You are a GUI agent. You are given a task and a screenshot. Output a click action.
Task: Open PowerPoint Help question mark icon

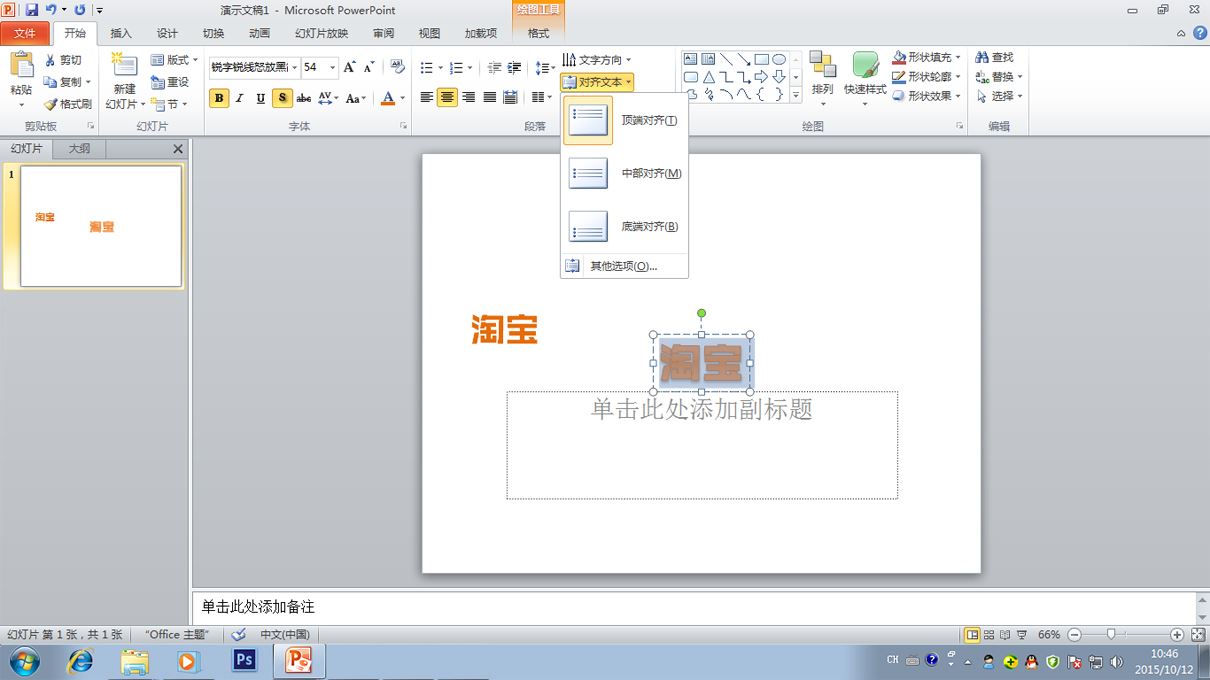click(1200, 33)
